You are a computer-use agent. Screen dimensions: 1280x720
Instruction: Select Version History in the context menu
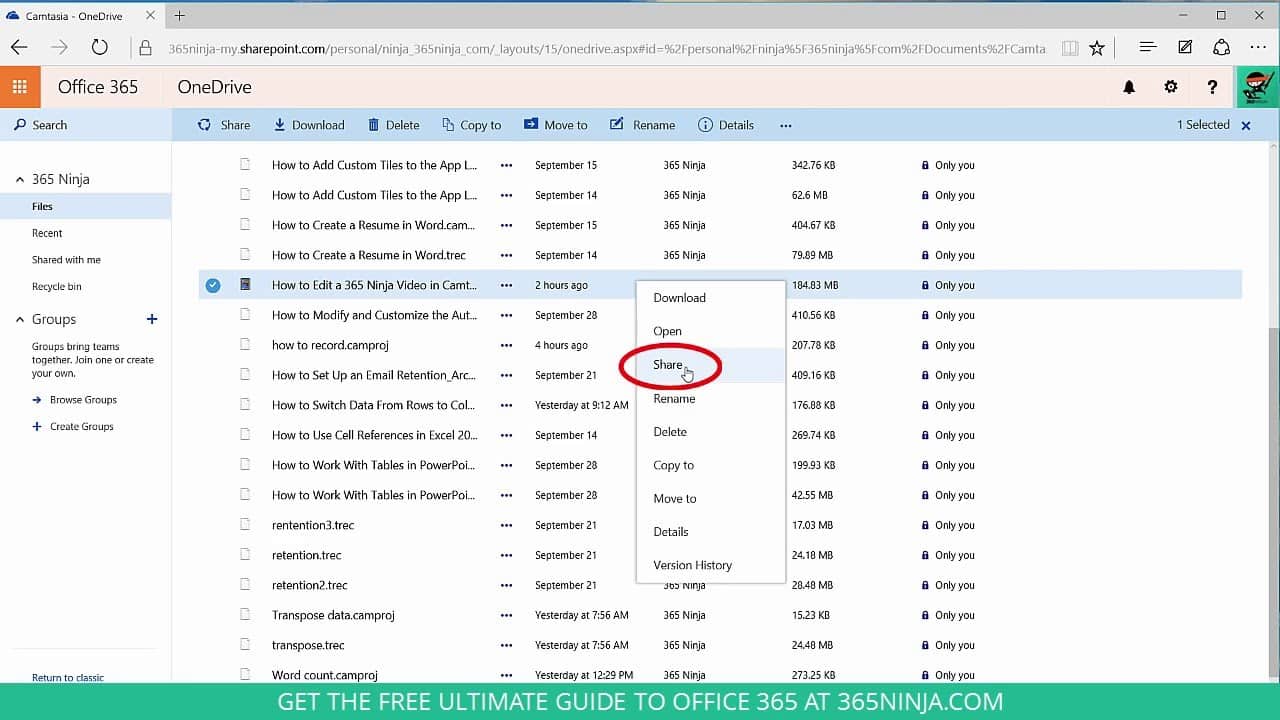(711, 565)
